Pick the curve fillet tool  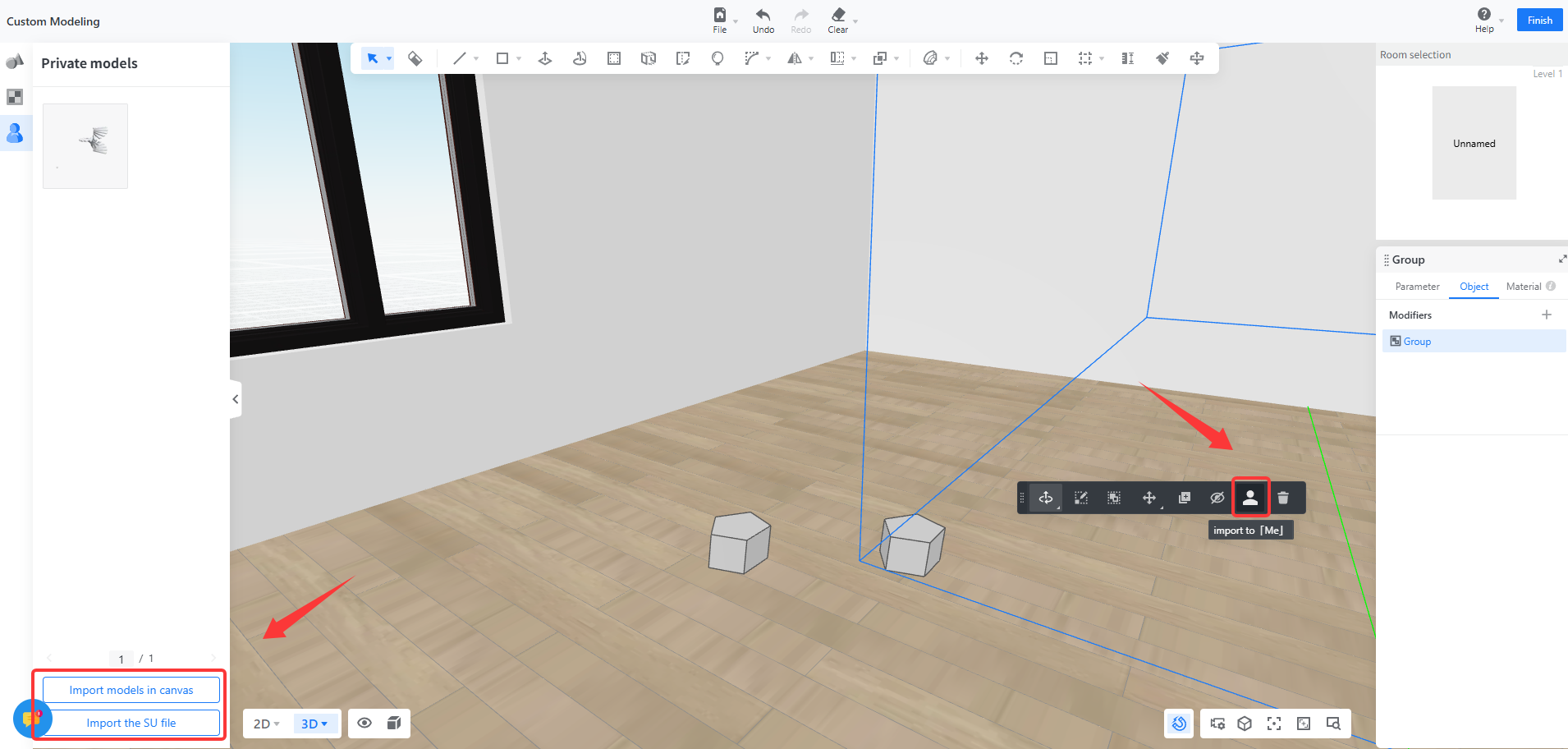click(751, 58)
